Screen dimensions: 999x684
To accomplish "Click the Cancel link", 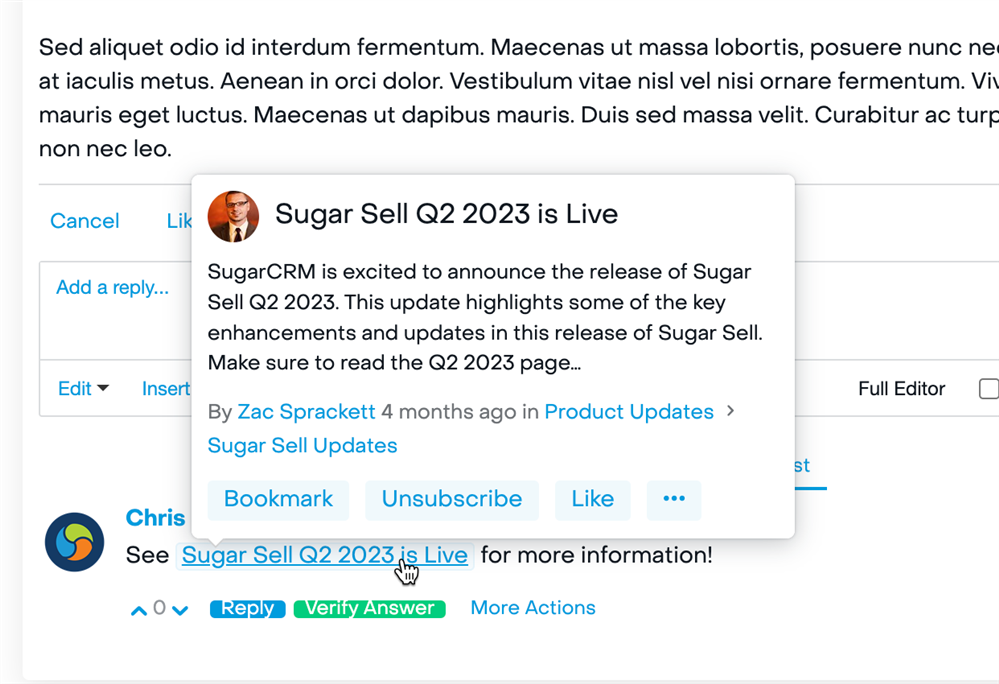I will [85, 221].
